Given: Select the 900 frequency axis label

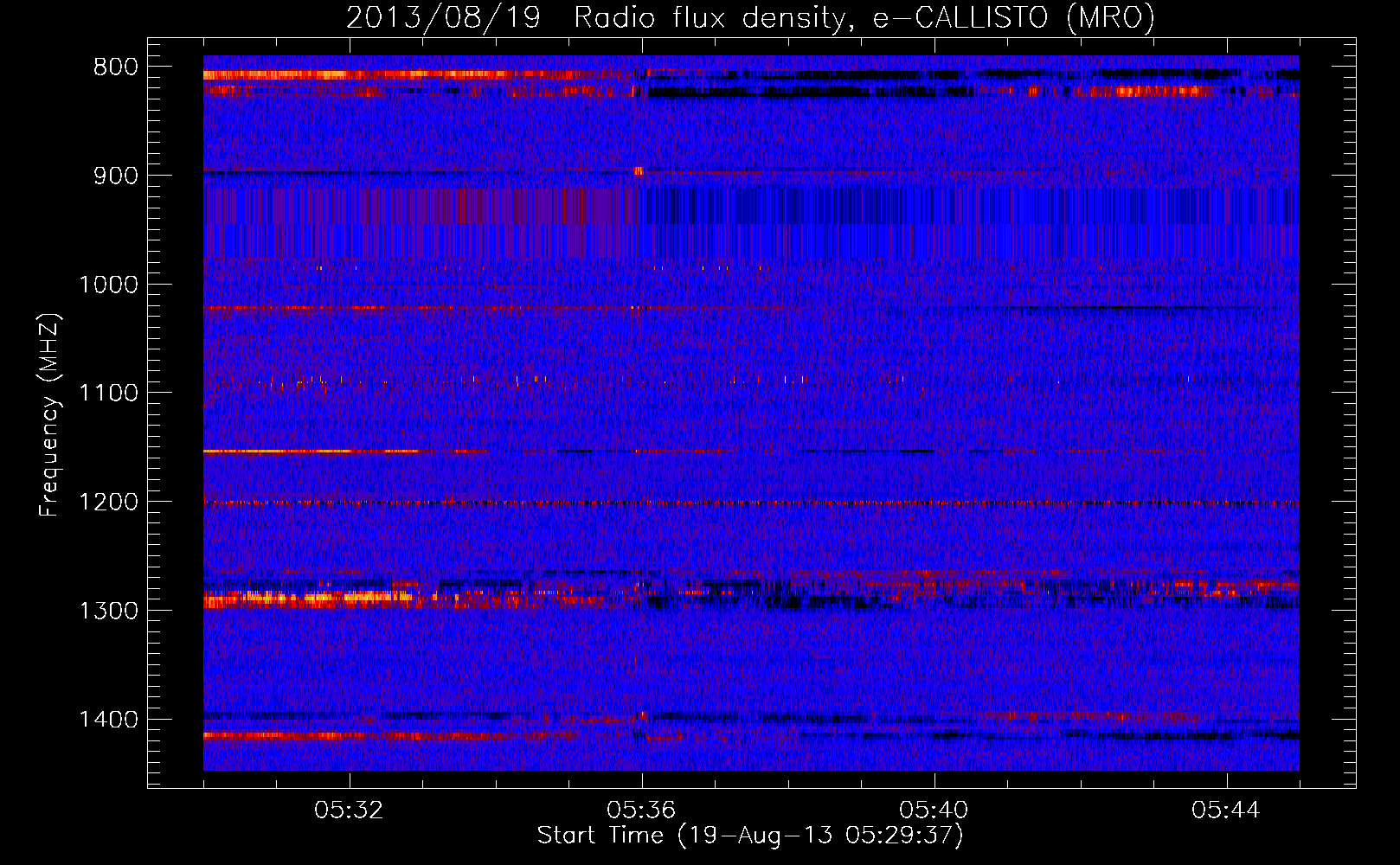Looking at the screenshot, I should pyautogui.click(x=115, y=176).
